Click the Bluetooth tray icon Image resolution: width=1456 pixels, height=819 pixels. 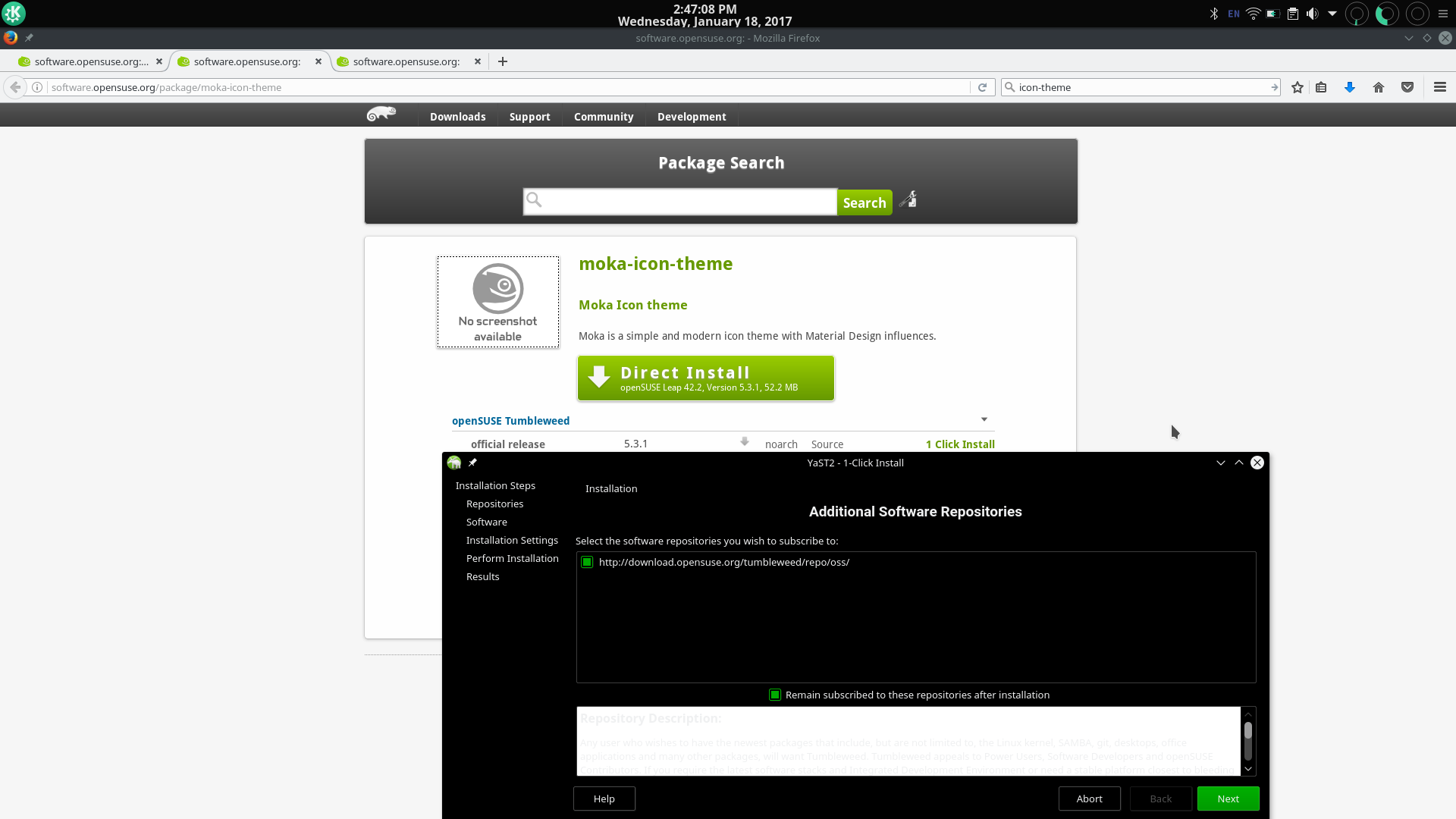point(1214,14)
